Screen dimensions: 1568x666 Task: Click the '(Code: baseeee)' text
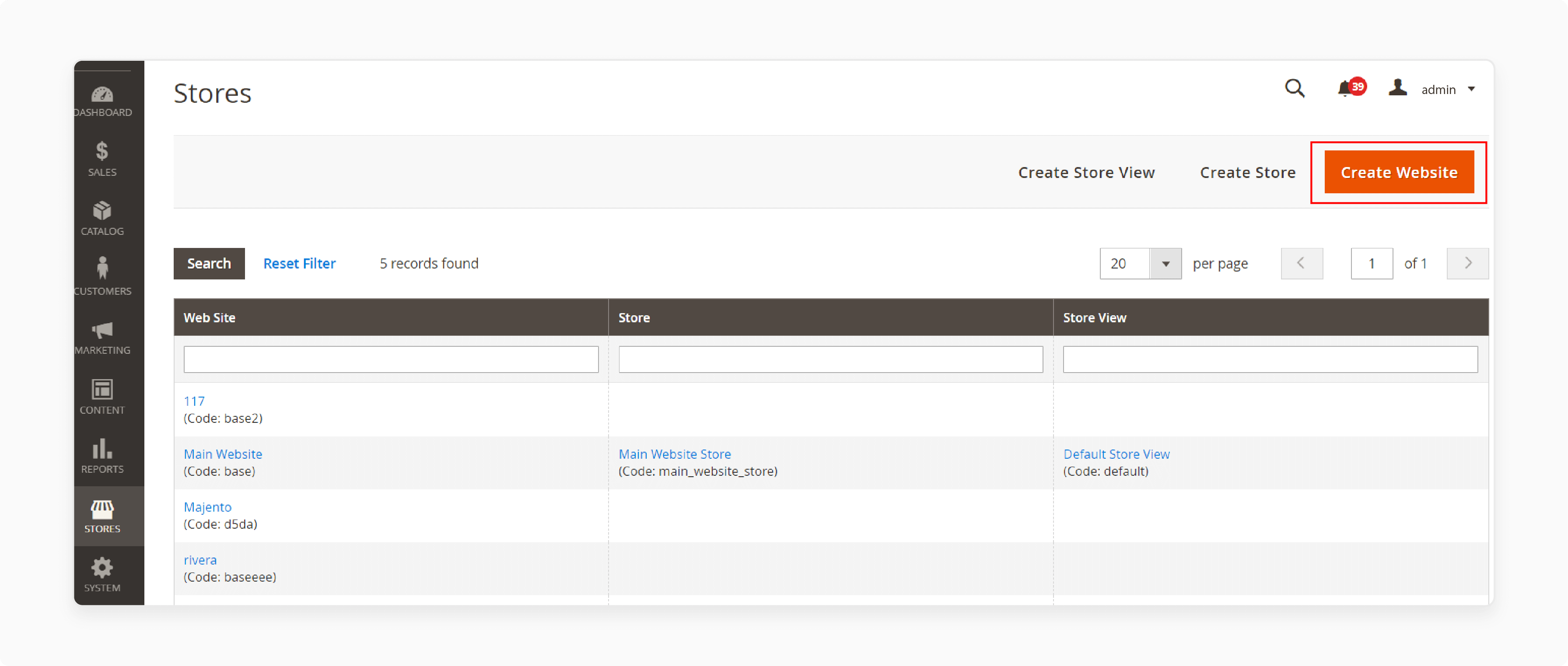click(230, 577)
